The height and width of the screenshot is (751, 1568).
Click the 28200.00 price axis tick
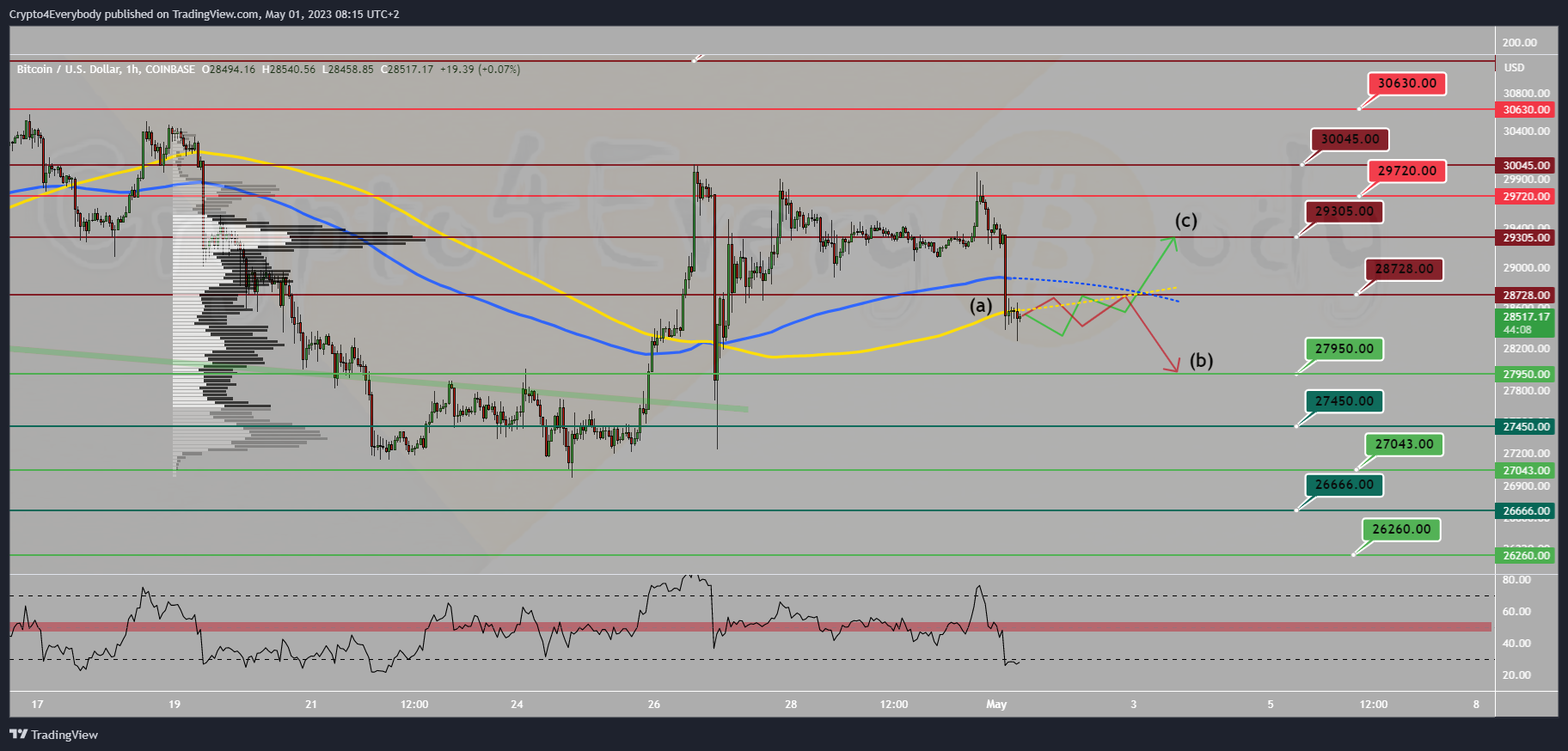(x=1526, y=349)
